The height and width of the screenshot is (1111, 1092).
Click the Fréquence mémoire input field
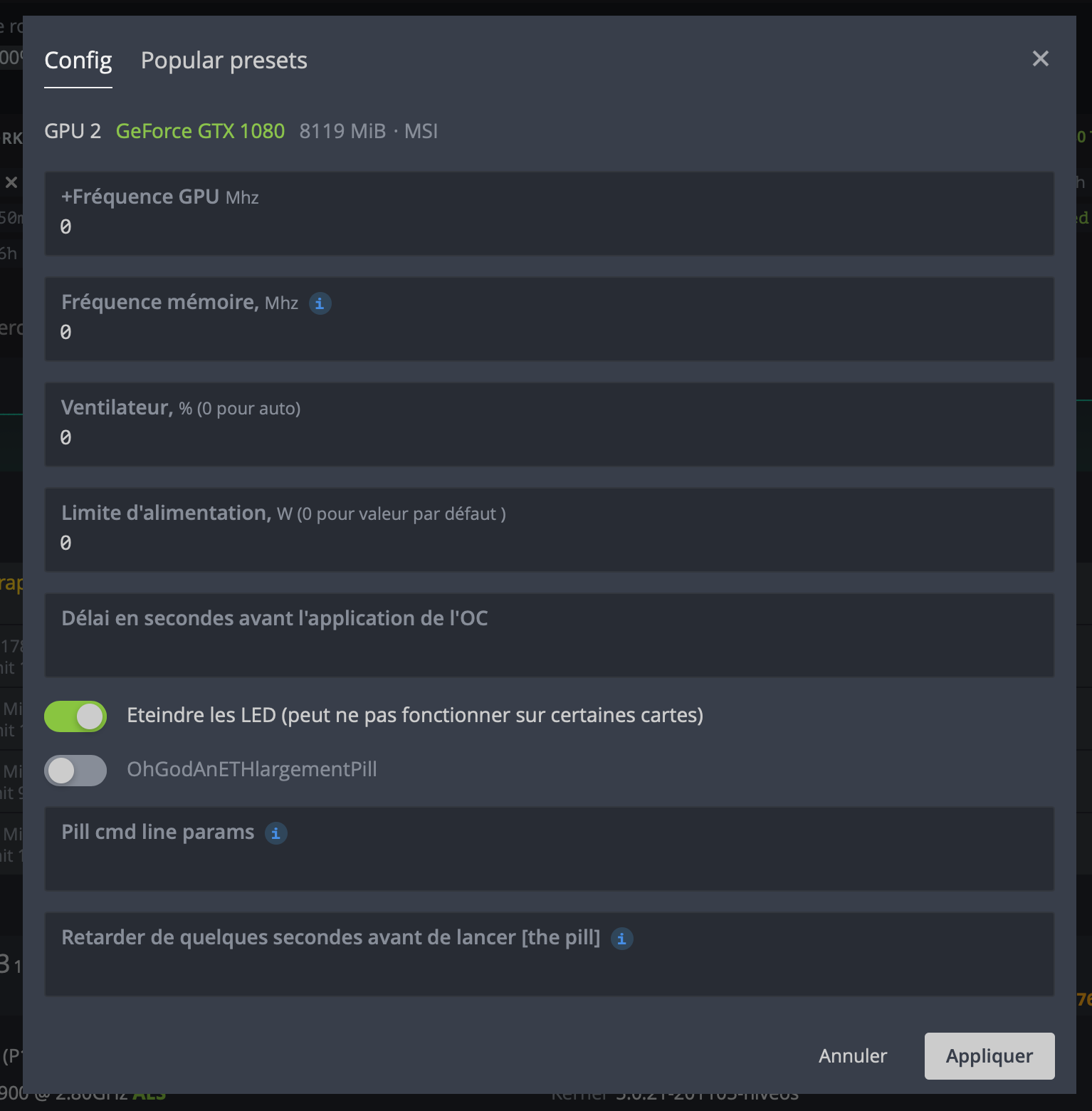(548, 332)
